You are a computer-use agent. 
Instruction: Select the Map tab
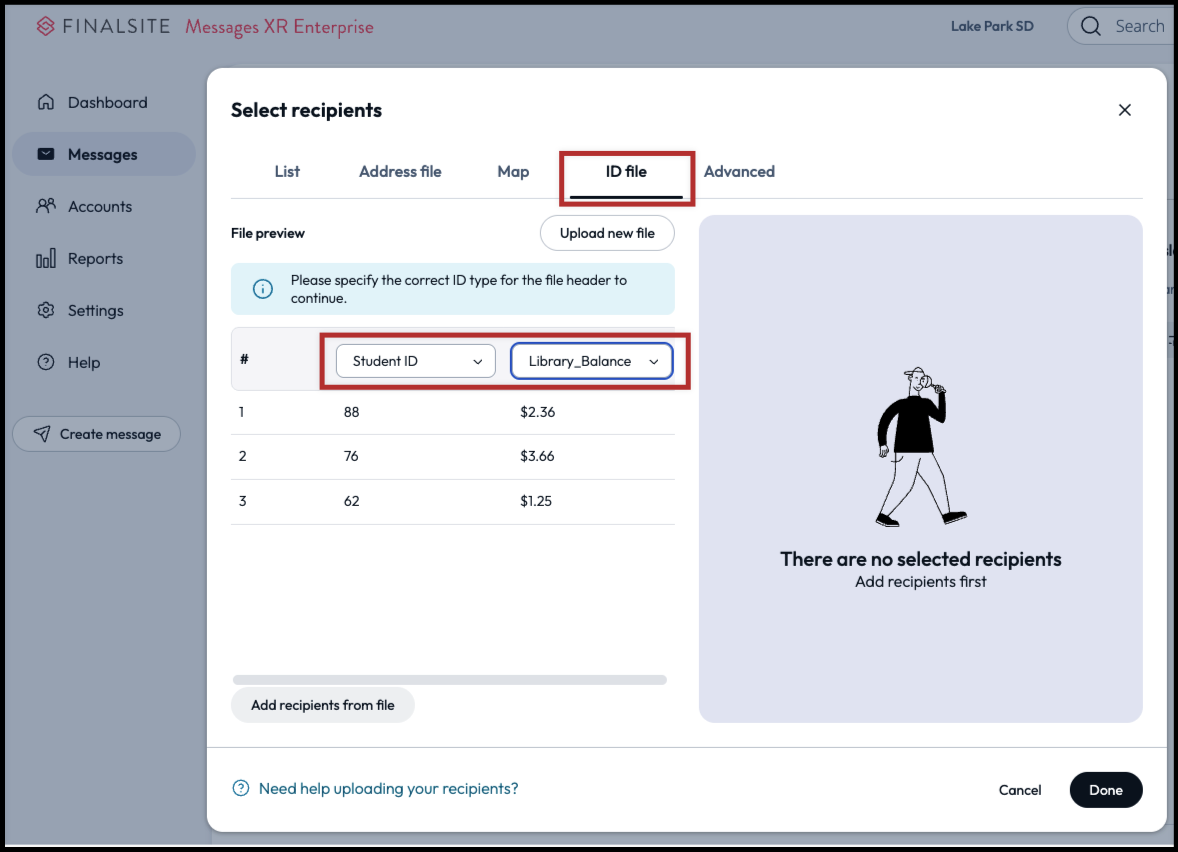click(513, 171)
